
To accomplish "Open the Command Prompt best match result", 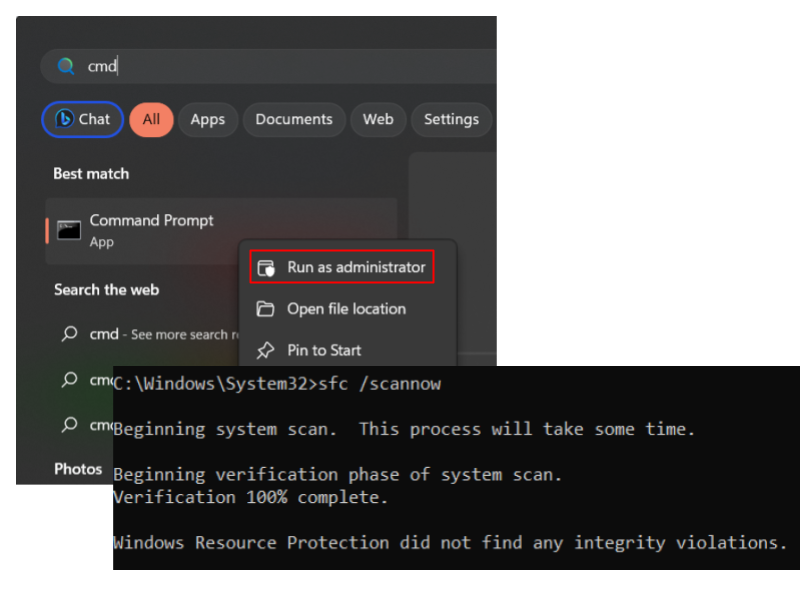I will click(x=221, y=231).
